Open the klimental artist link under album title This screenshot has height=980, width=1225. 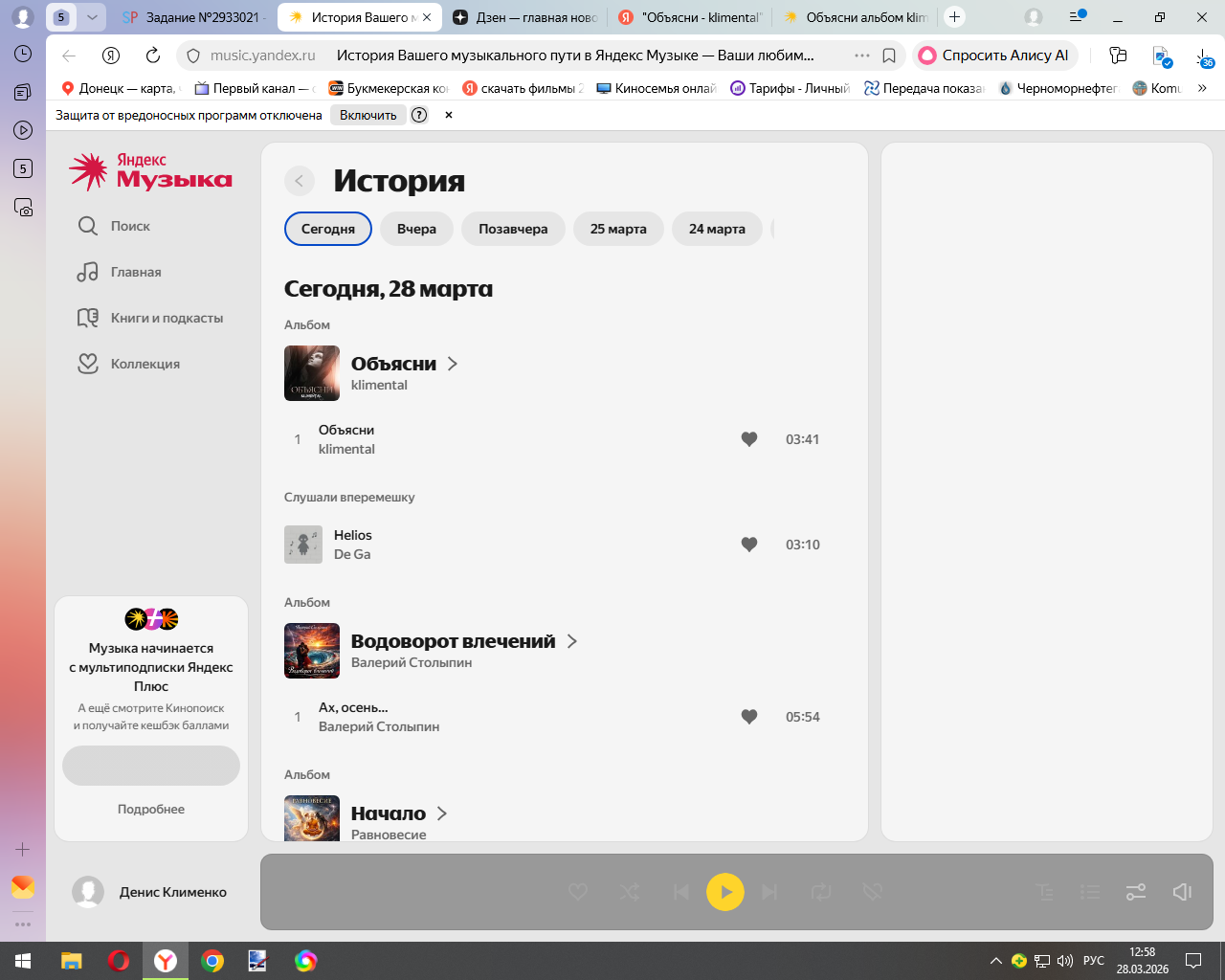point(379,385)
